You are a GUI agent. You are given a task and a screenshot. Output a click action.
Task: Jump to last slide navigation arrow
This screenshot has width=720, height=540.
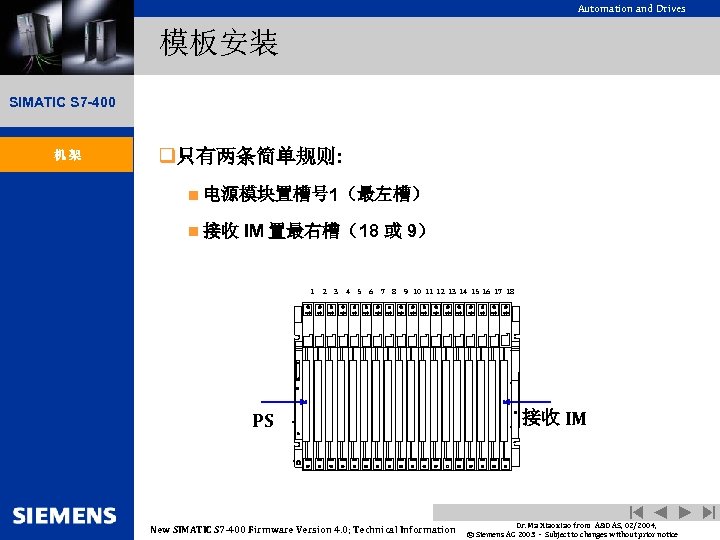(709, 512)
